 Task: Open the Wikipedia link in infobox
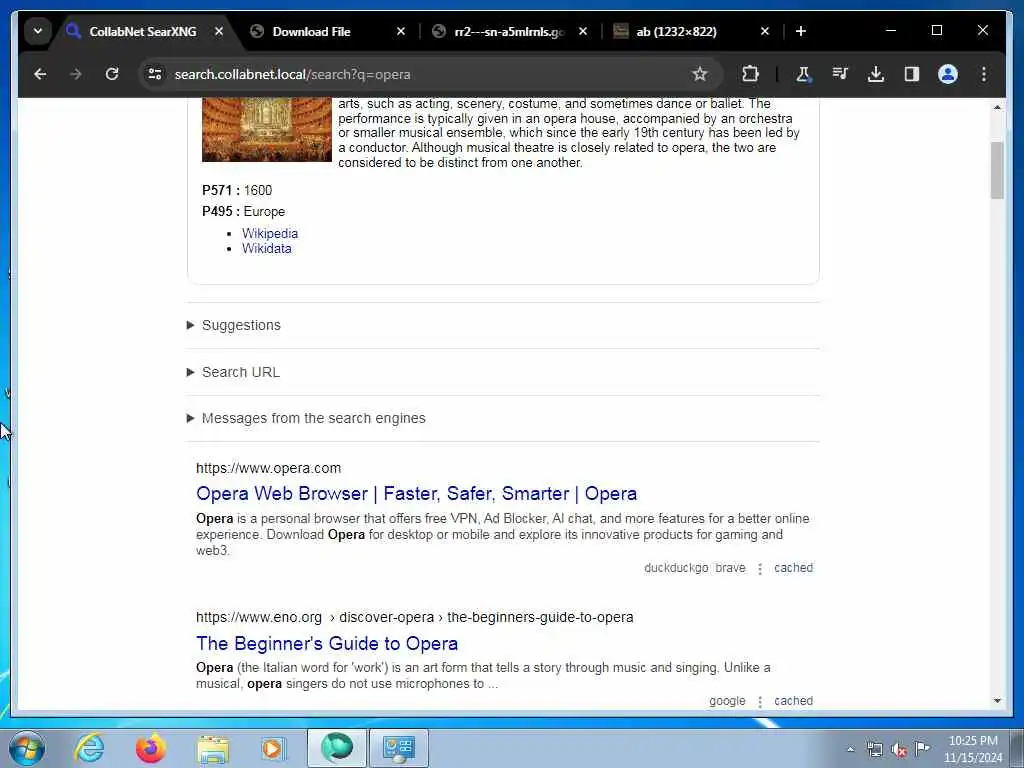(270, 233)
